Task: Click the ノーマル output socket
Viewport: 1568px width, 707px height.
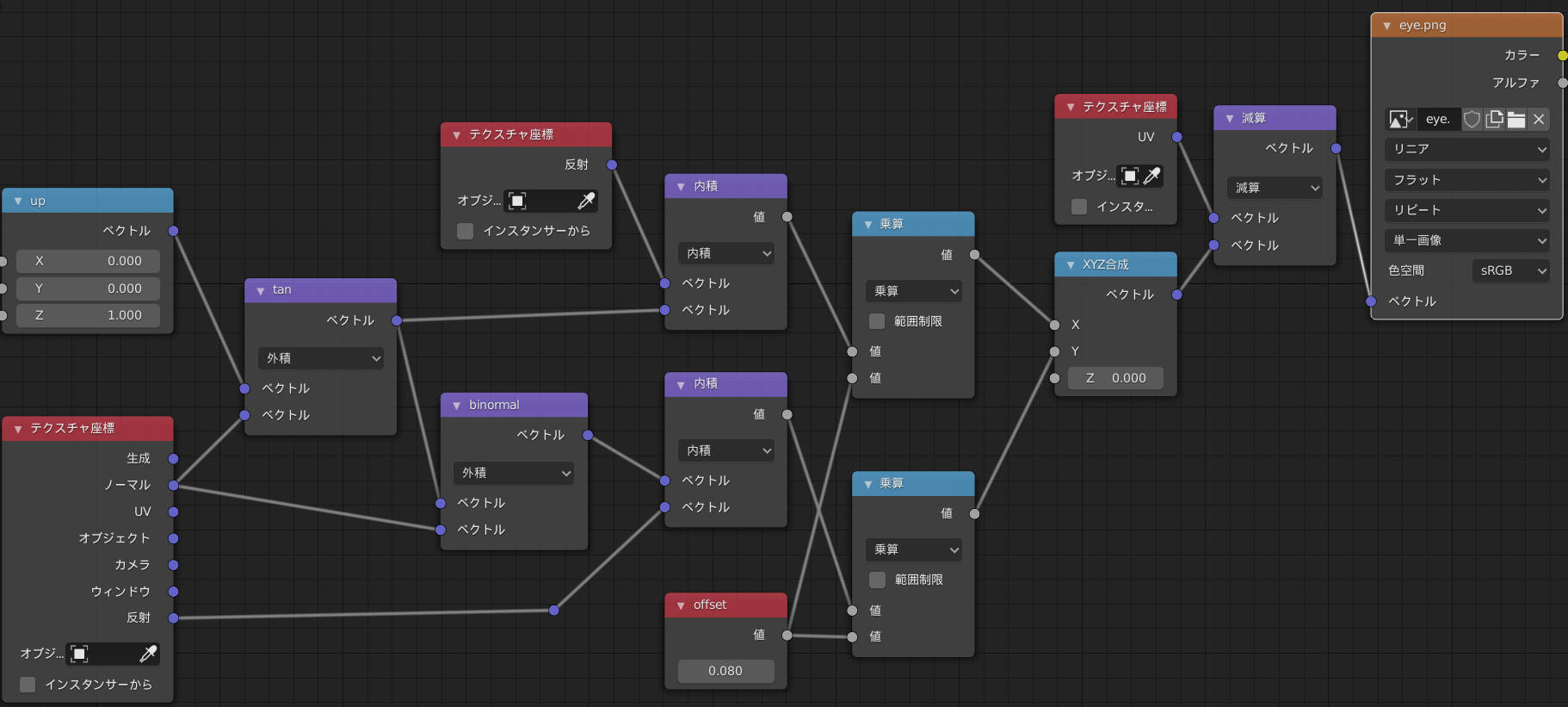Action: (173, 486)
